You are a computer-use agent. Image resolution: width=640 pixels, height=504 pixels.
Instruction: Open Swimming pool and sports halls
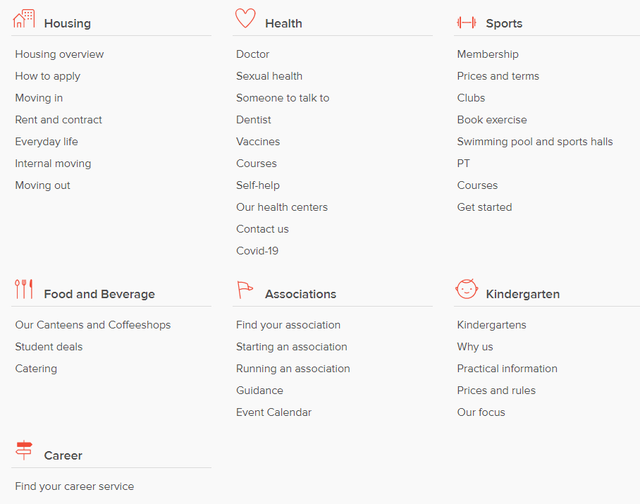(x=535, y=142)
